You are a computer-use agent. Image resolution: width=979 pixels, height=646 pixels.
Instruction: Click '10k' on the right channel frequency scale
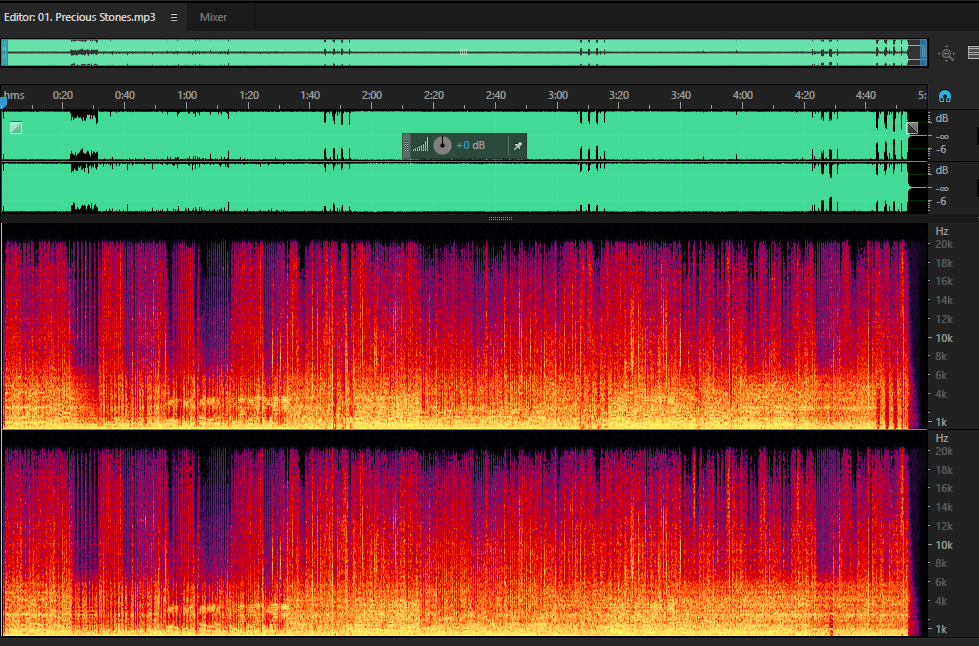click(943, 546)
